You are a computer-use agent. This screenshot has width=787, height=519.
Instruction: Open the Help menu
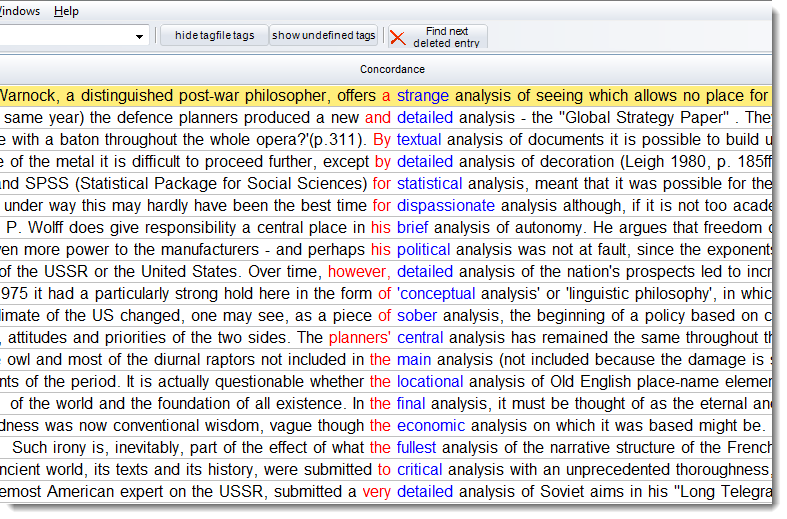pos(66,11)
